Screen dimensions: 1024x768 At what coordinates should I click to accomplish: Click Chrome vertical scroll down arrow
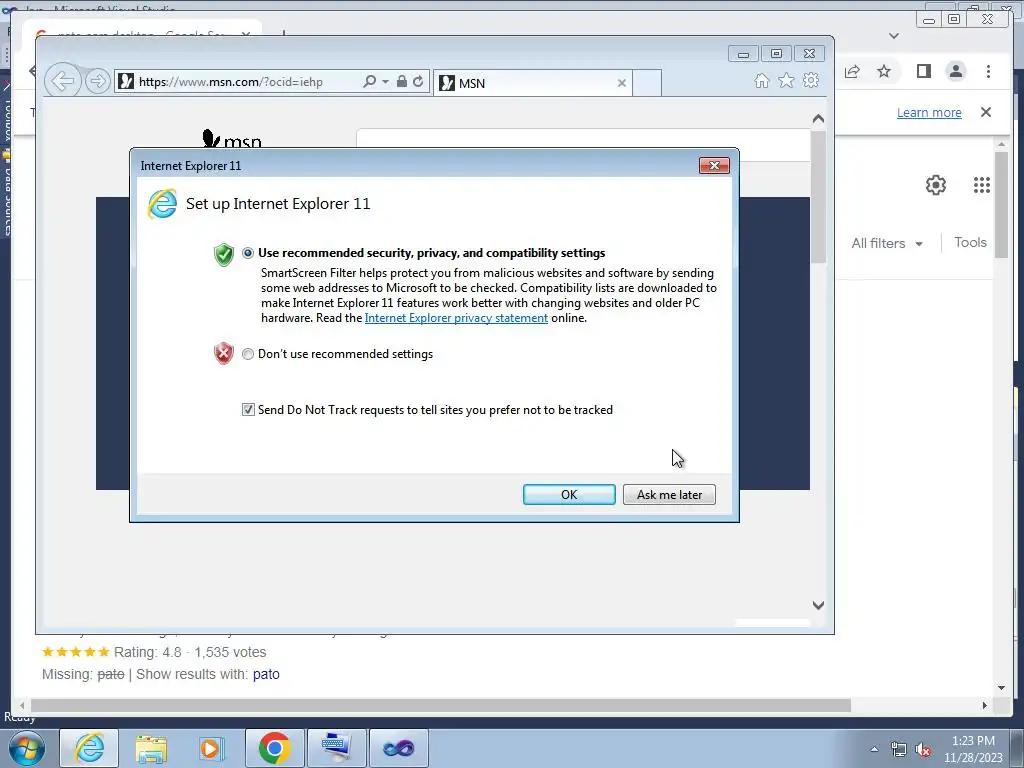pyautogui.click(x=1001, y=687)
